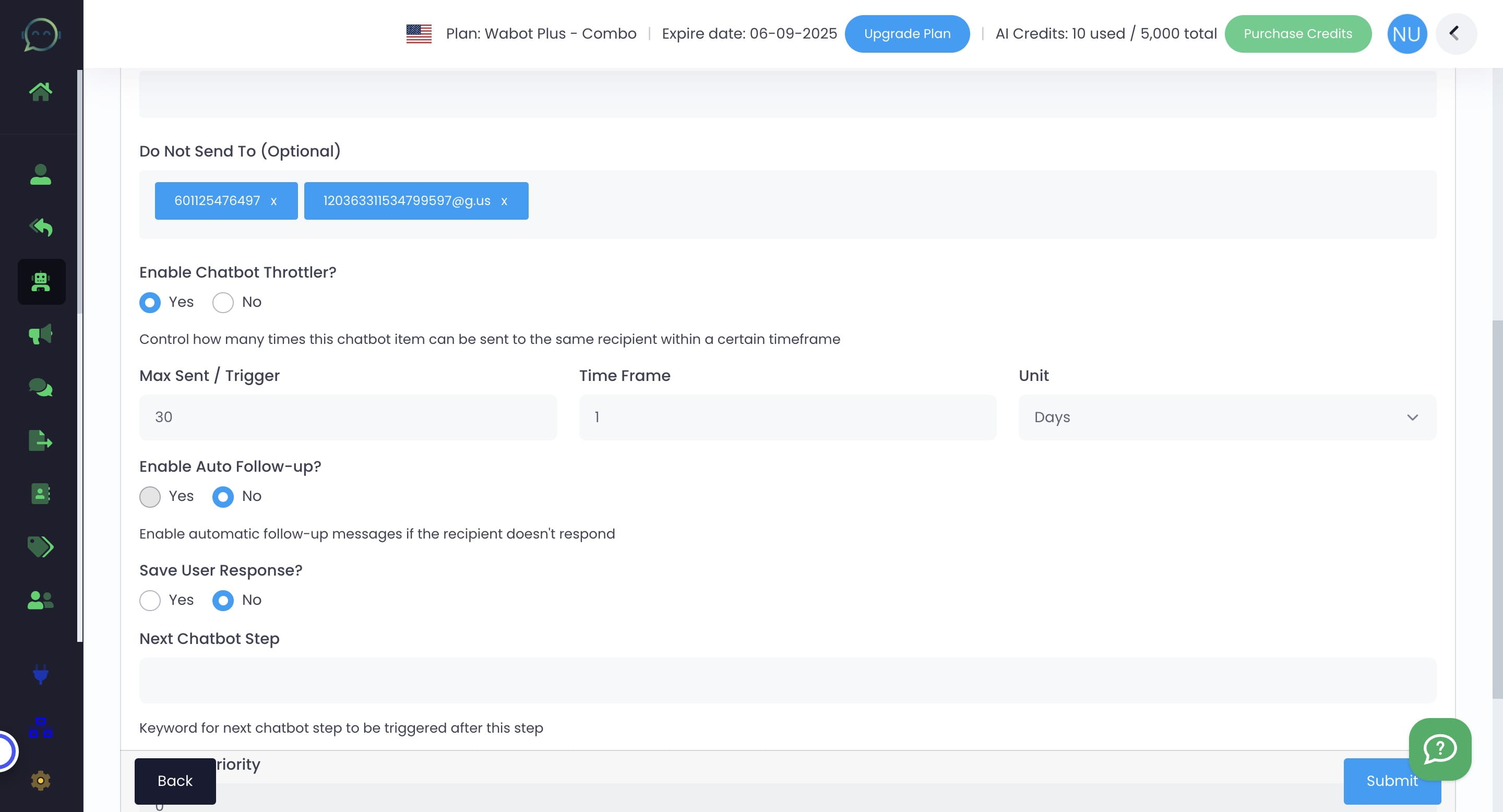Select the Chatbot robot icon in sidebar

tap(41, 282)
